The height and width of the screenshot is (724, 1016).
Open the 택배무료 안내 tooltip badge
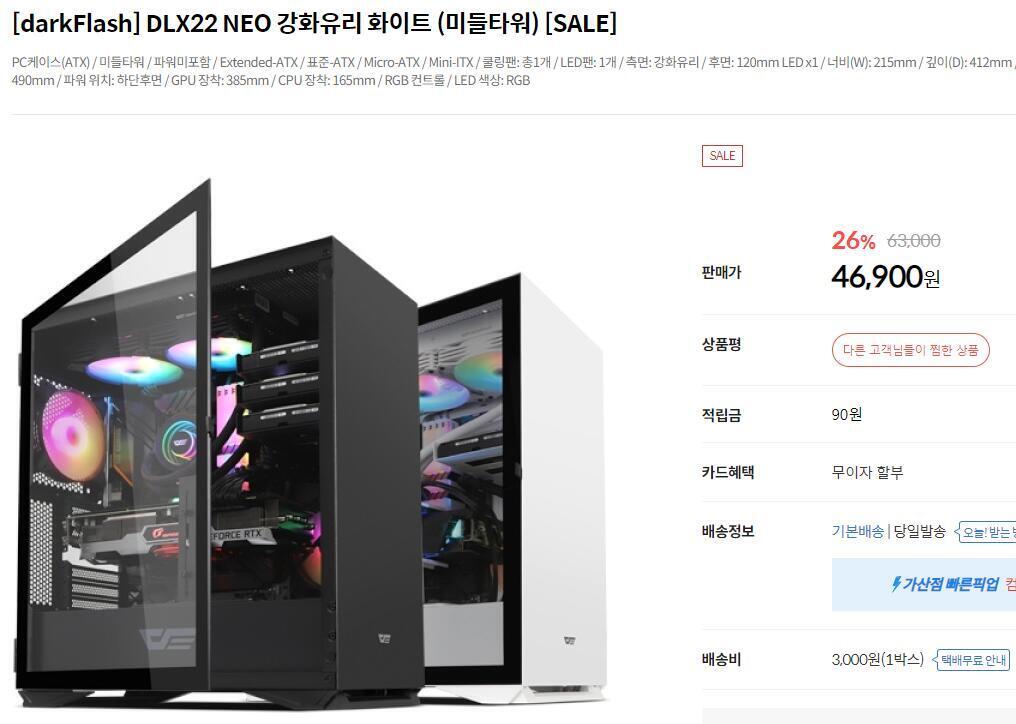[971, 660]
